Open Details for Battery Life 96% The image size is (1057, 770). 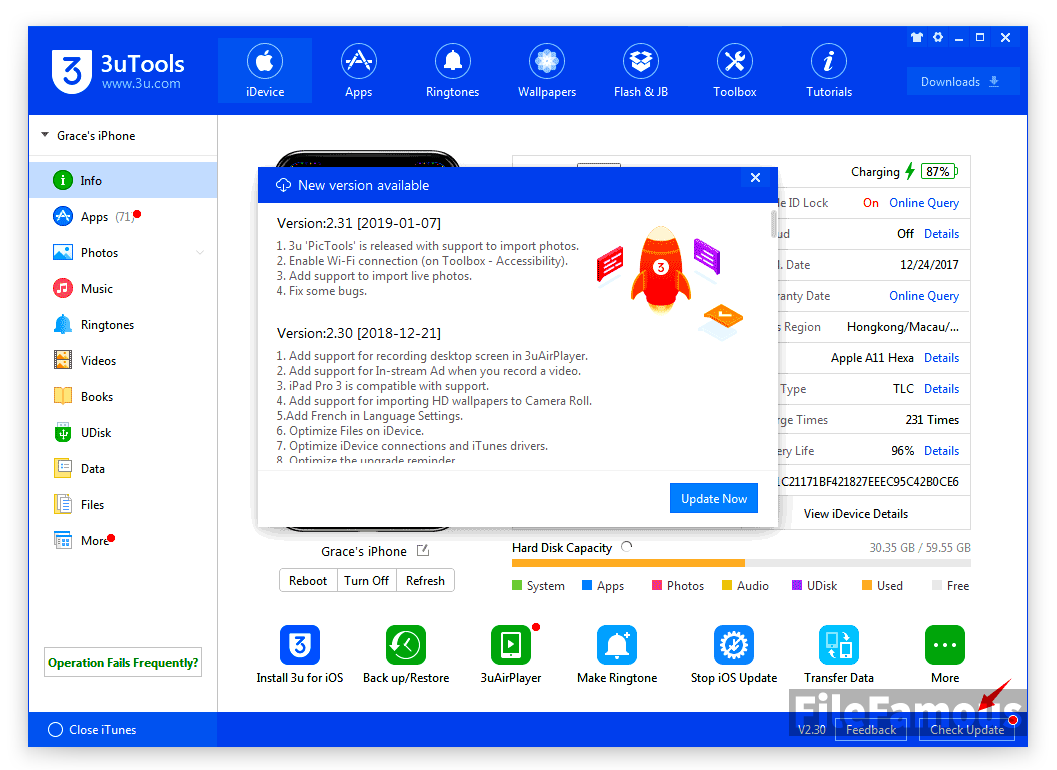point(941,450)
